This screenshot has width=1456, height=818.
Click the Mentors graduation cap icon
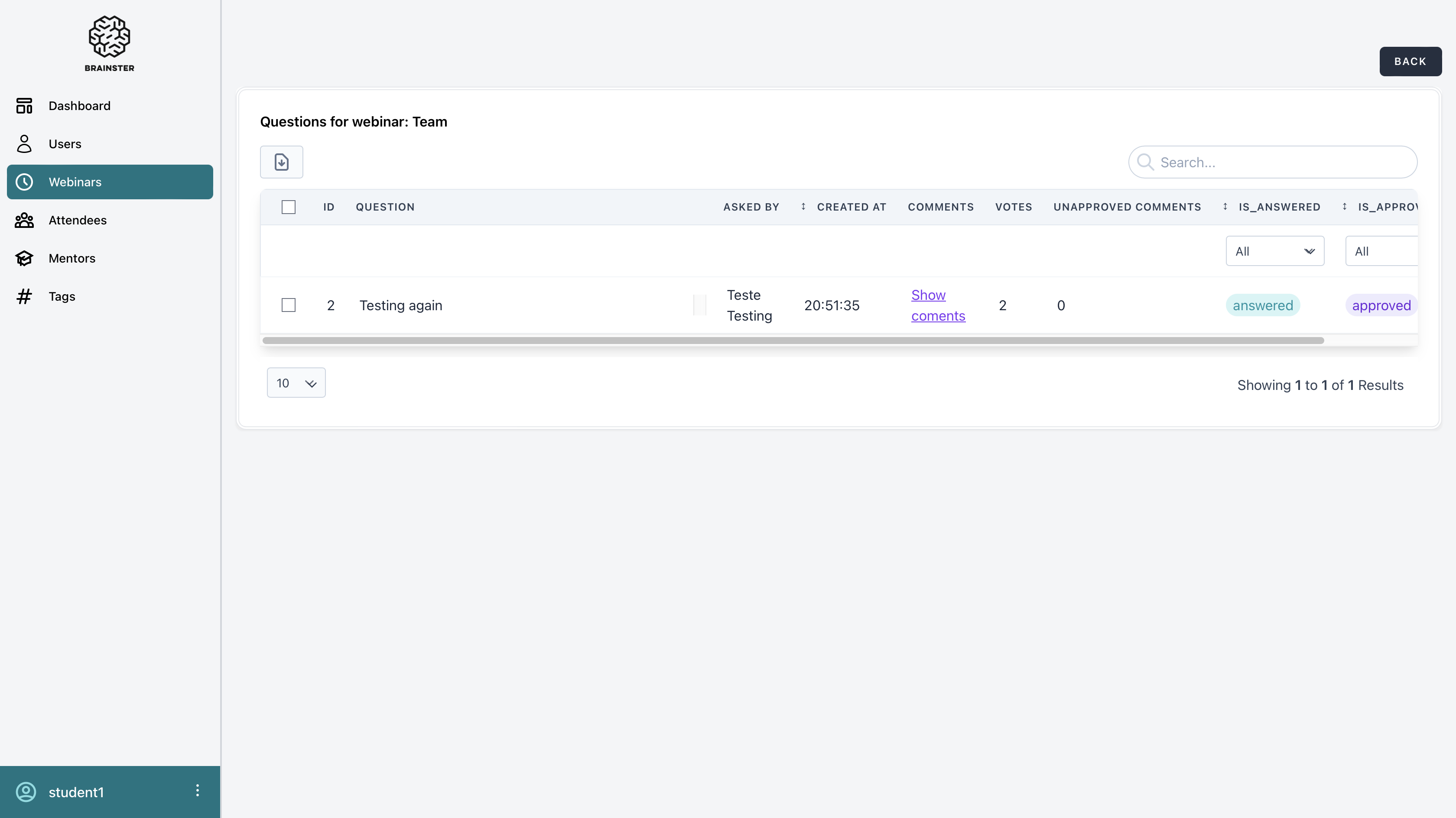(24, 258)
